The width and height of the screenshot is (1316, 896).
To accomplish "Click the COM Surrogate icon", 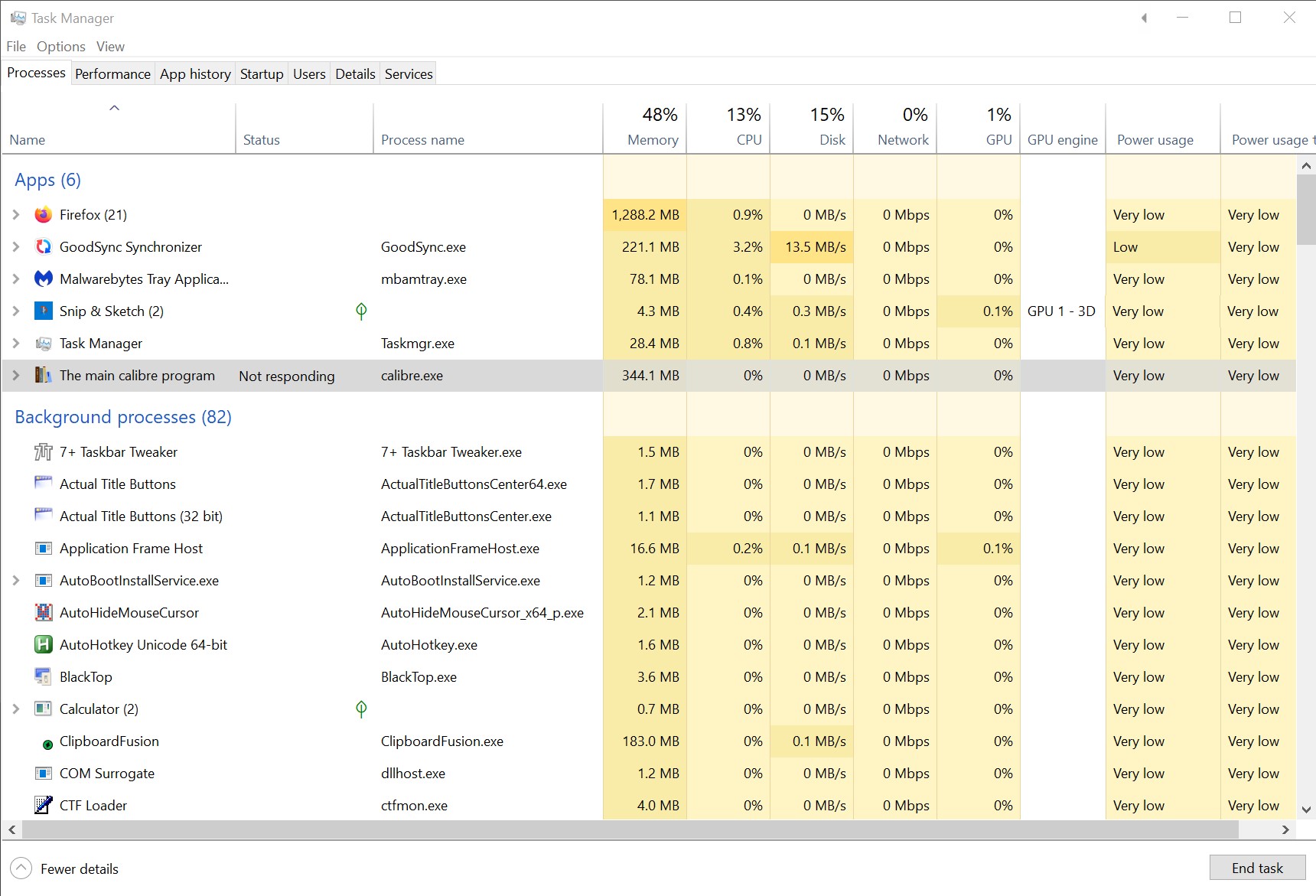I will pos(44,774).
